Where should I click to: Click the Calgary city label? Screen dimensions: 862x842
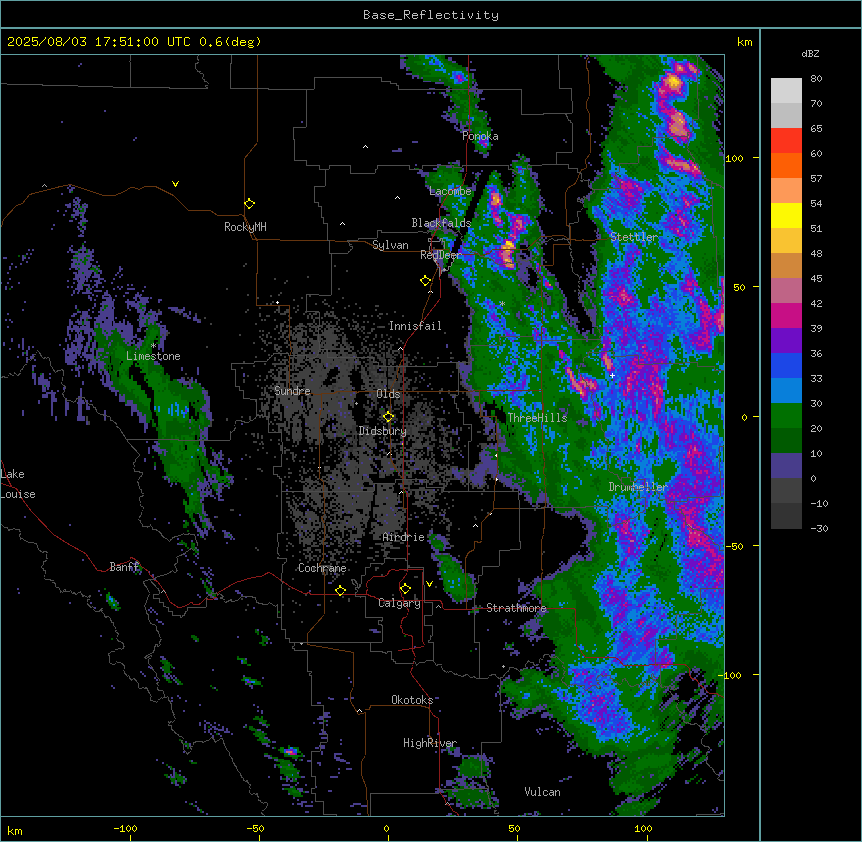click(400, 603)
